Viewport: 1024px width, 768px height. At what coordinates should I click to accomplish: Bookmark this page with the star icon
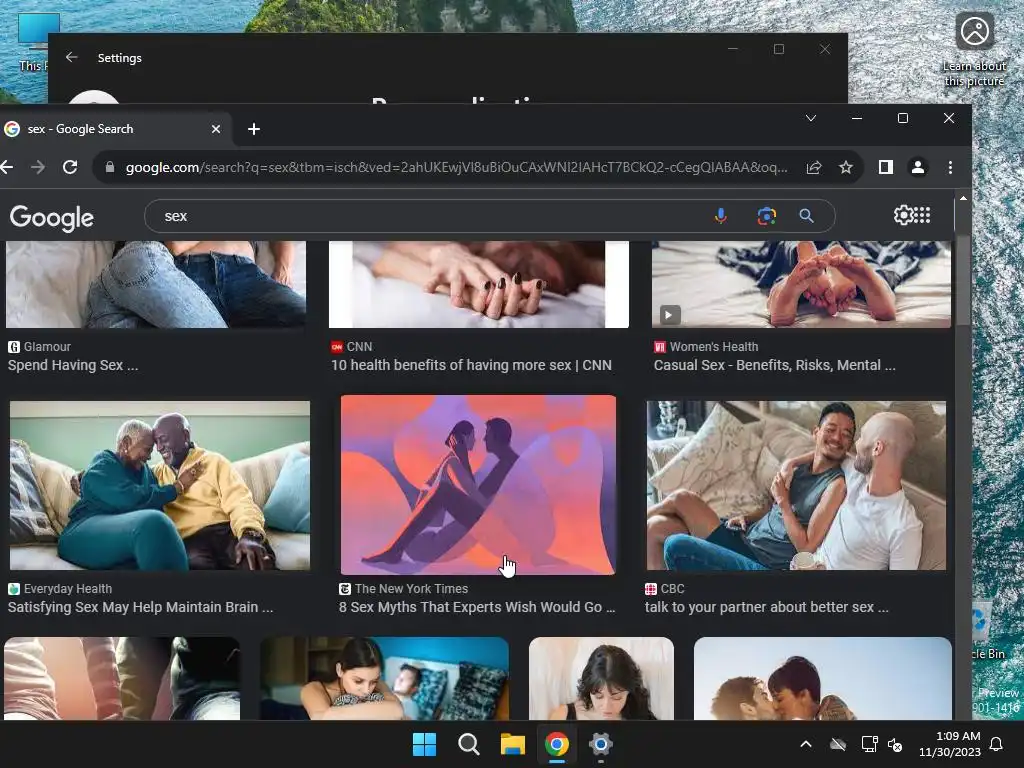[x=846, y=168]
